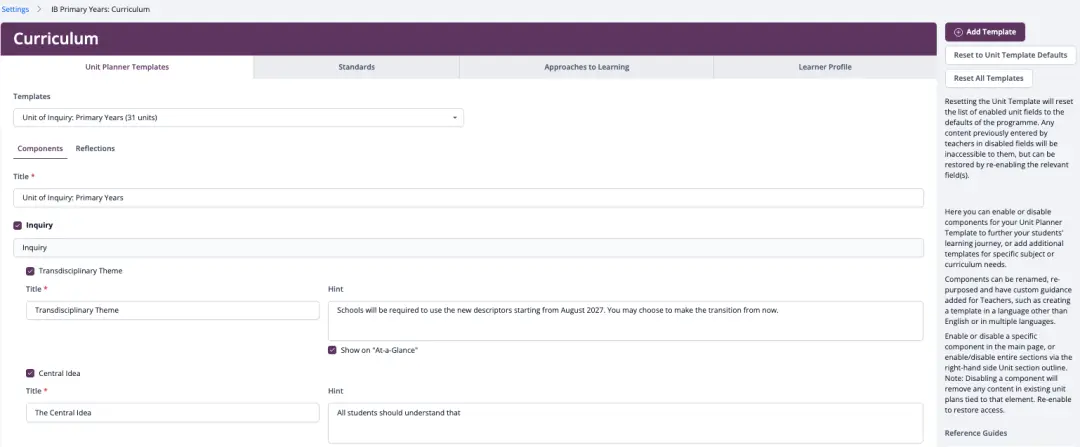This screenshot has width=1080, height=447.
Task: Click the Settings breadcrumb link
Action: pos(14,8)
